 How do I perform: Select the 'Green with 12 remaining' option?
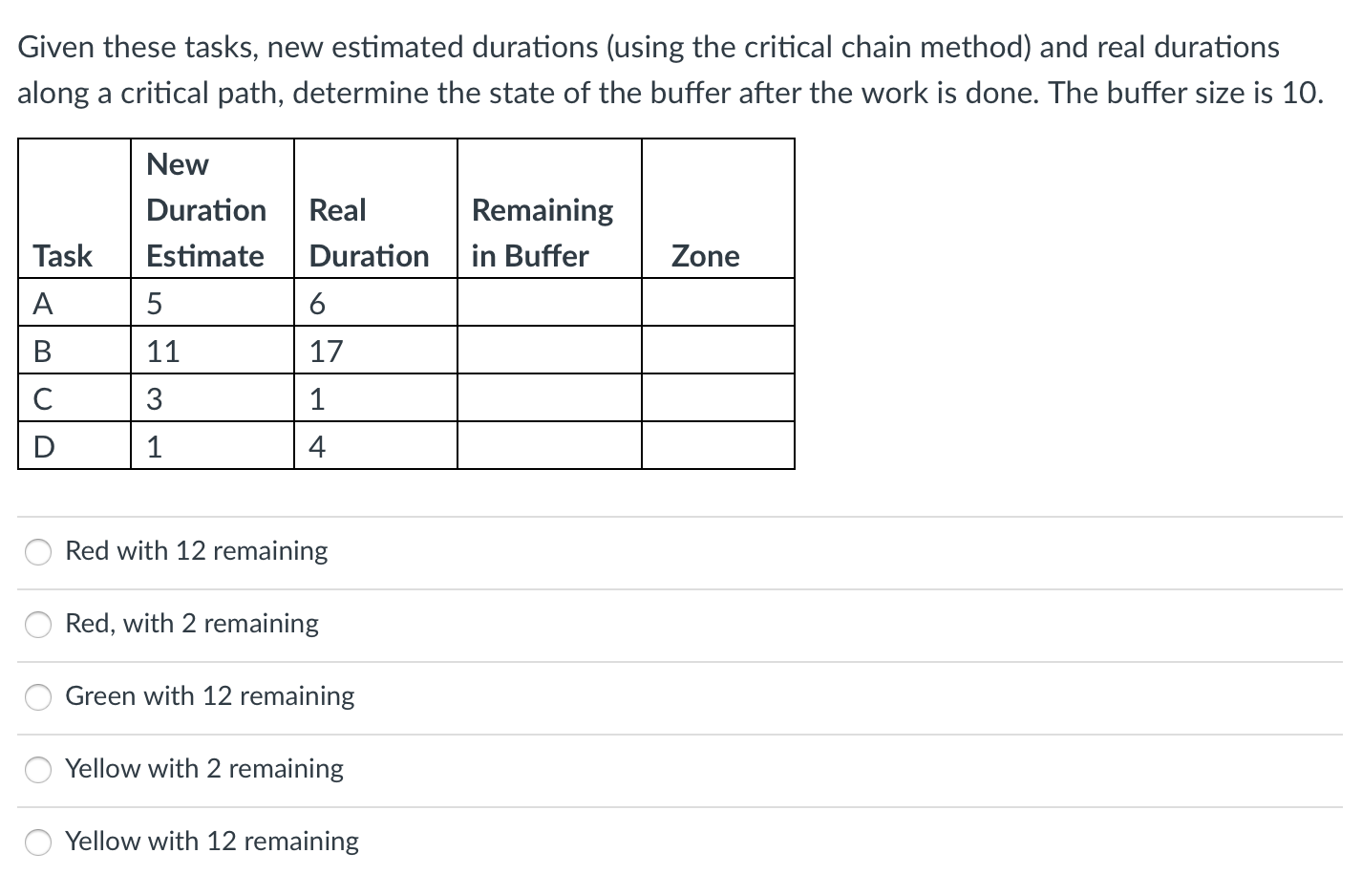[209, 696]
